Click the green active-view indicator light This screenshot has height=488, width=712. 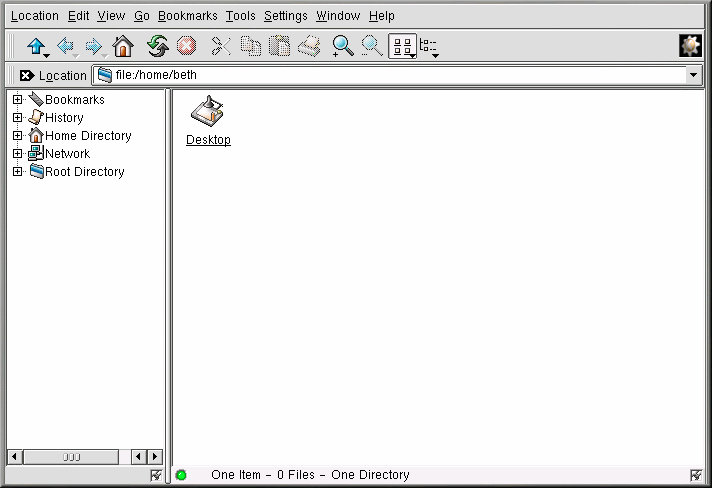click(181, 475)
